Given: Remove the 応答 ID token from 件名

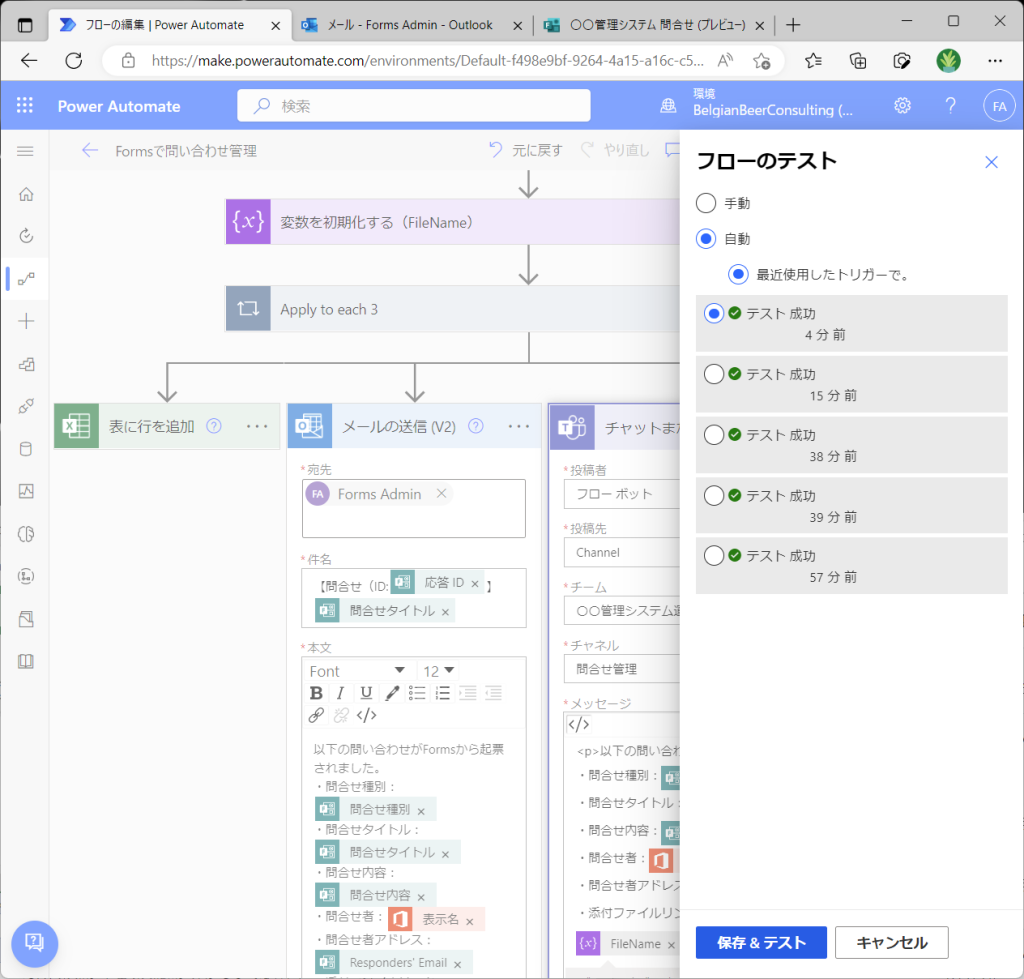Looking at the screenshot, I should click(x=475, y=583).
